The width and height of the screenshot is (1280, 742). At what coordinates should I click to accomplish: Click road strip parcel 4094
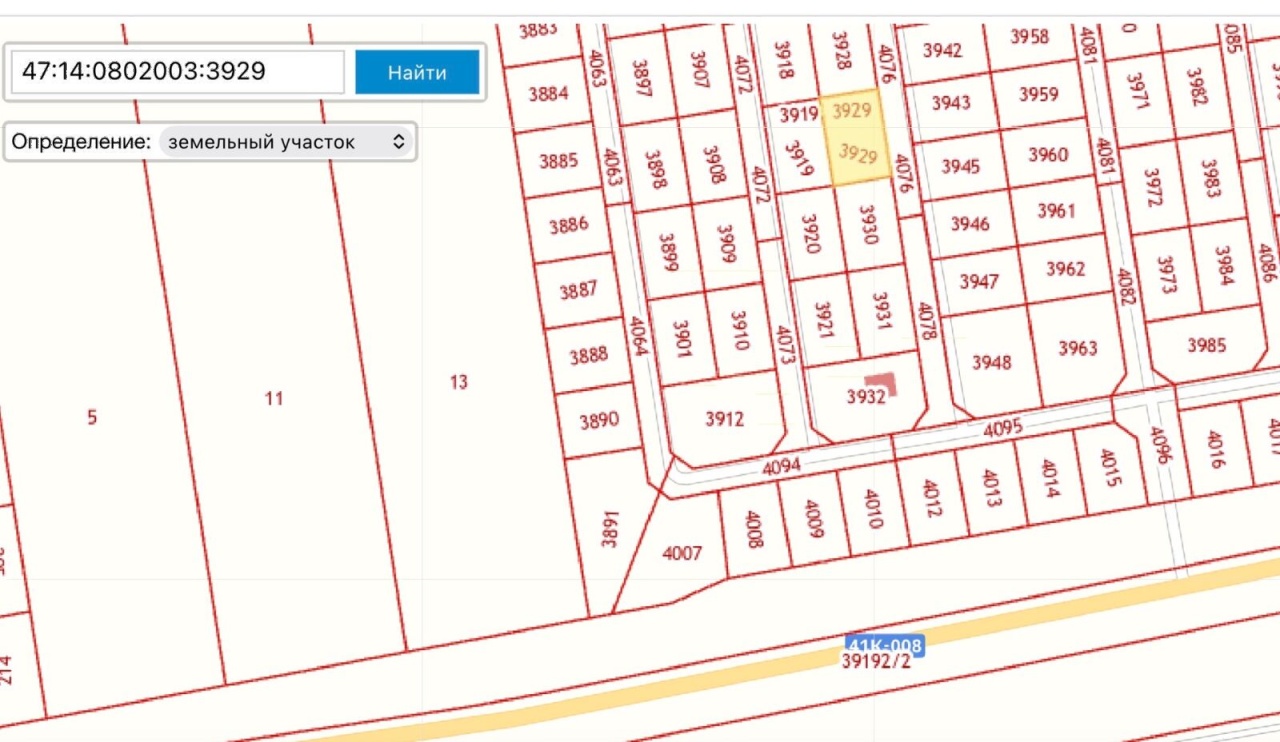tap(782, 467)
